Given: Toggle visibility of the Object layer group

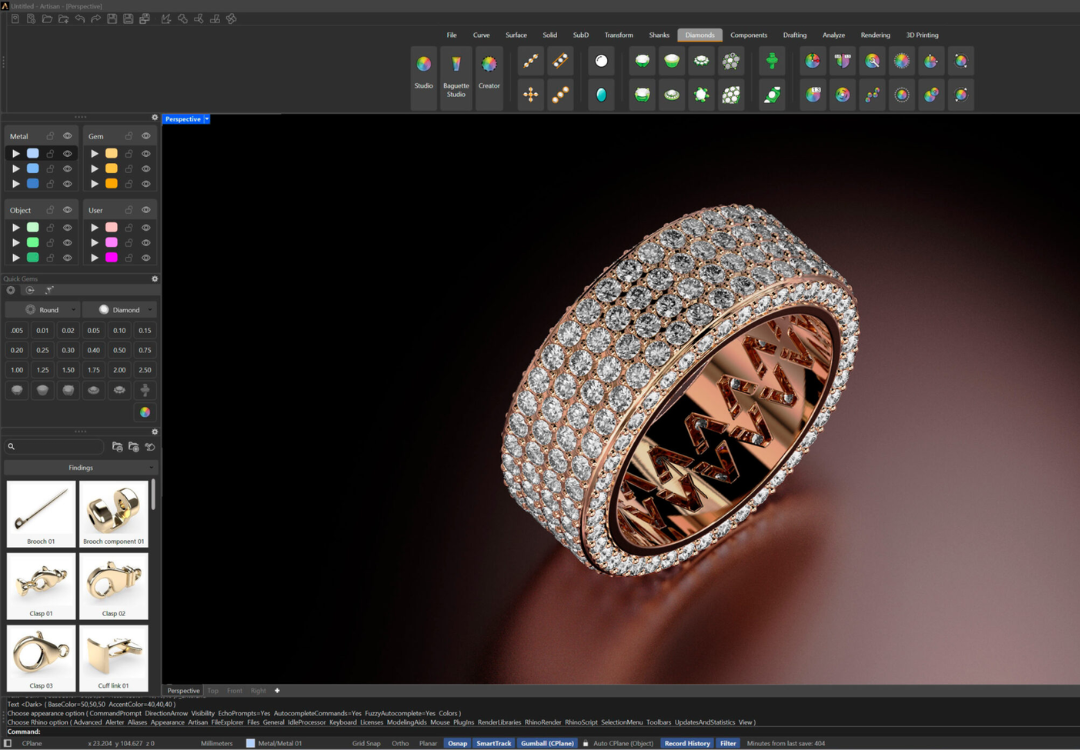Looking at the screenshot, I should tap(68, 210).
